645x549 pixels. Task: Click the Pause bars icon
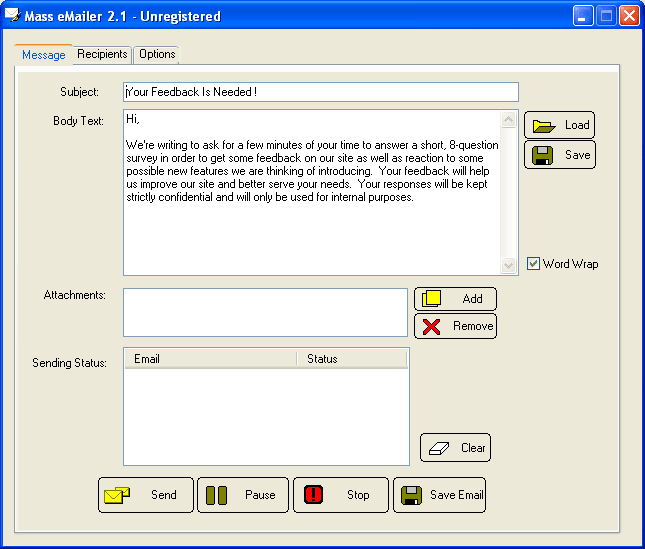[x=216, y=495]
